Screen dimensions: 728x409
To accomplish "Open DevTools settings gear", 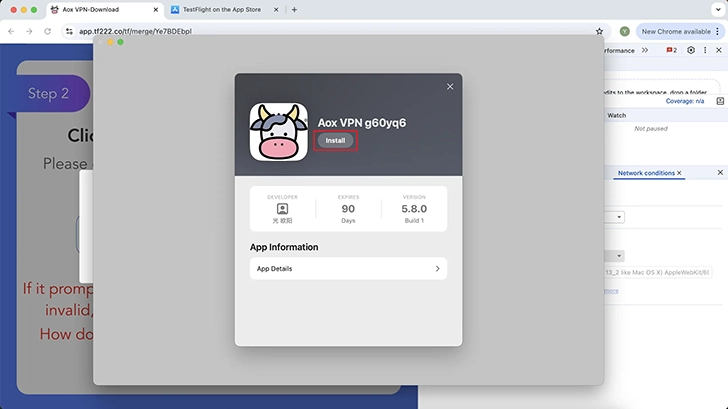I will pos(690,50).
